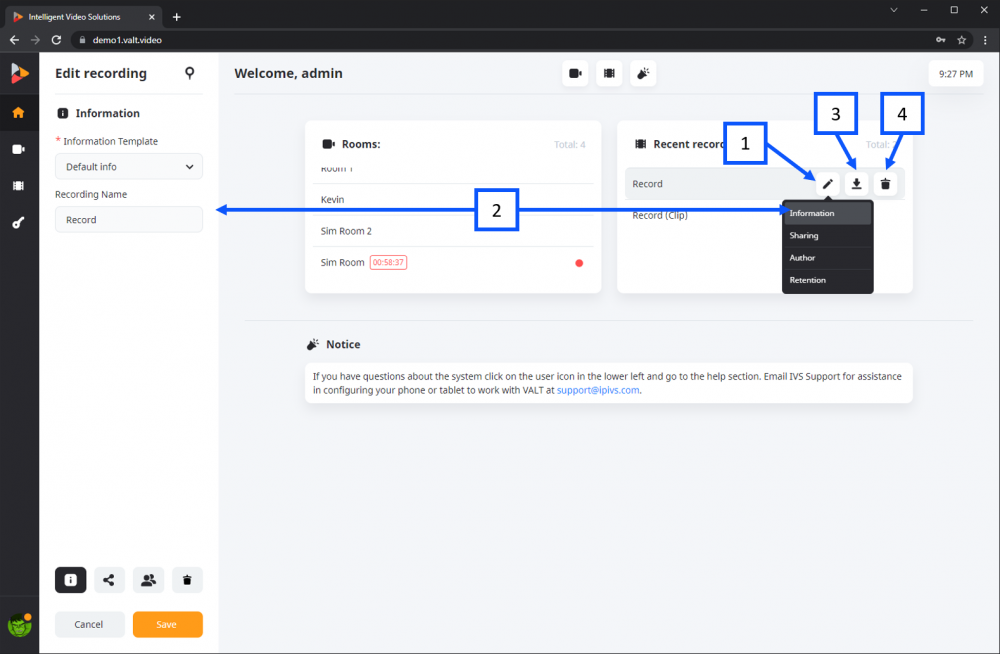
Task: Open the key Admin sidebar icon
Action: (x=18, y=223)
